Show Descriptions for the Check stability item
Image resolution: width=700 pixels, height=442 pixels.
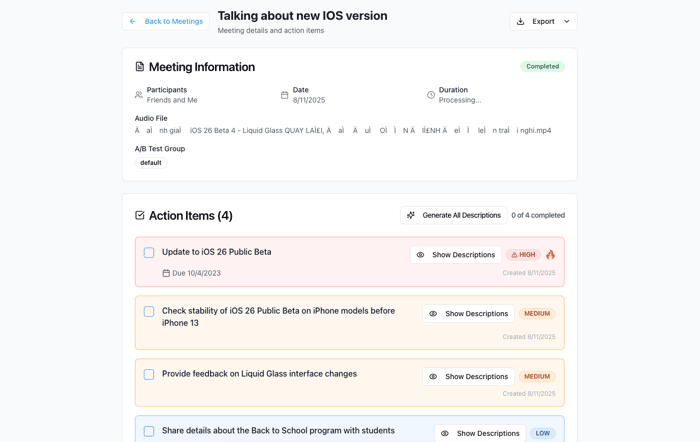coord(468,314)
